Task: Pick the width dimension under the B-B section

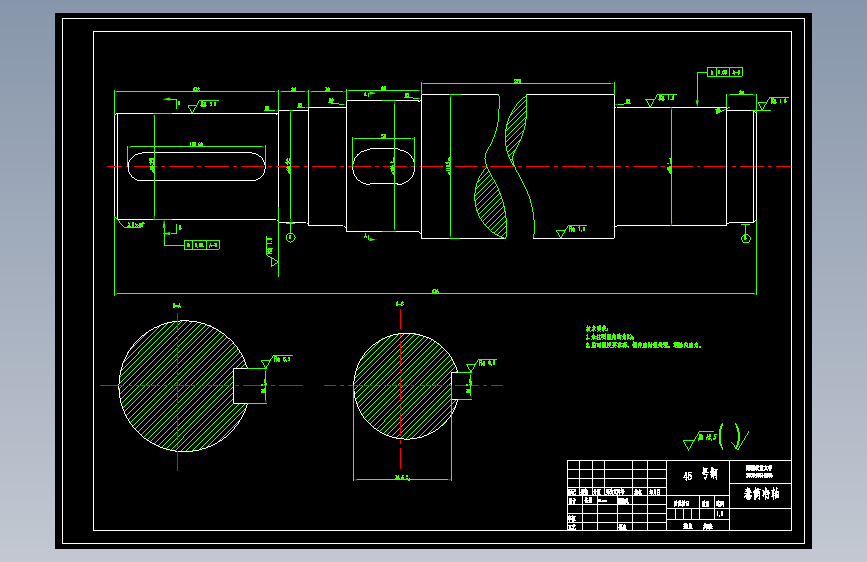Action: (x=402, y=477)
